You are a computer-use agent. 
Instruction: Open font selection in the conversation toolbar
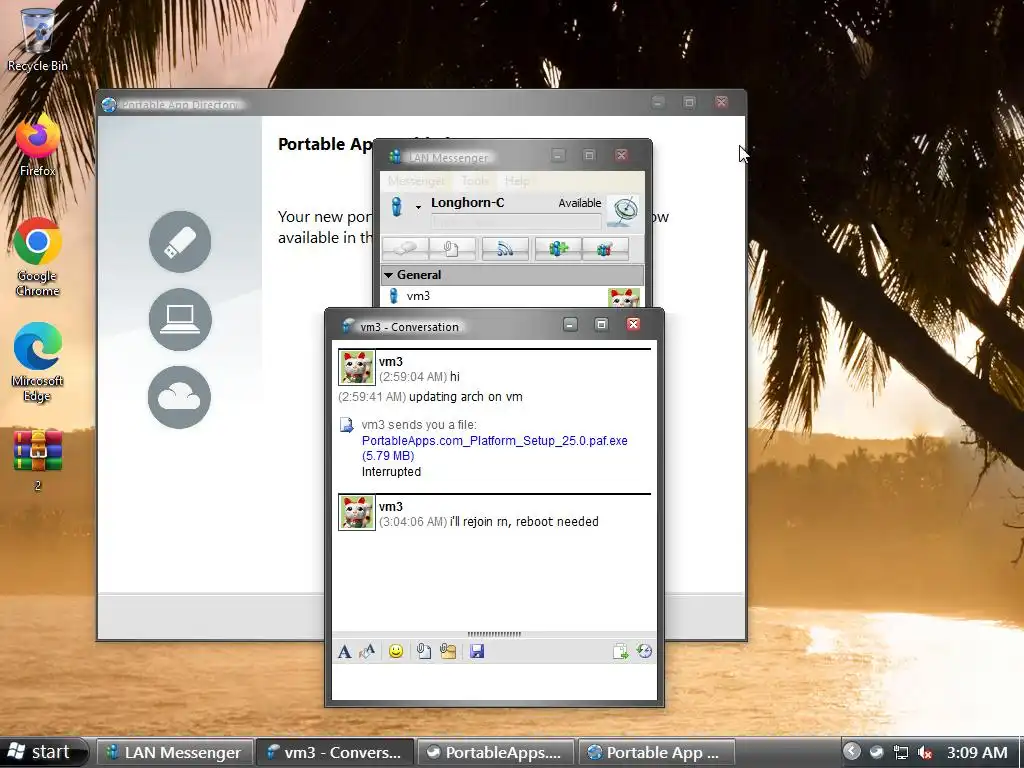click(x=345, y=651)
